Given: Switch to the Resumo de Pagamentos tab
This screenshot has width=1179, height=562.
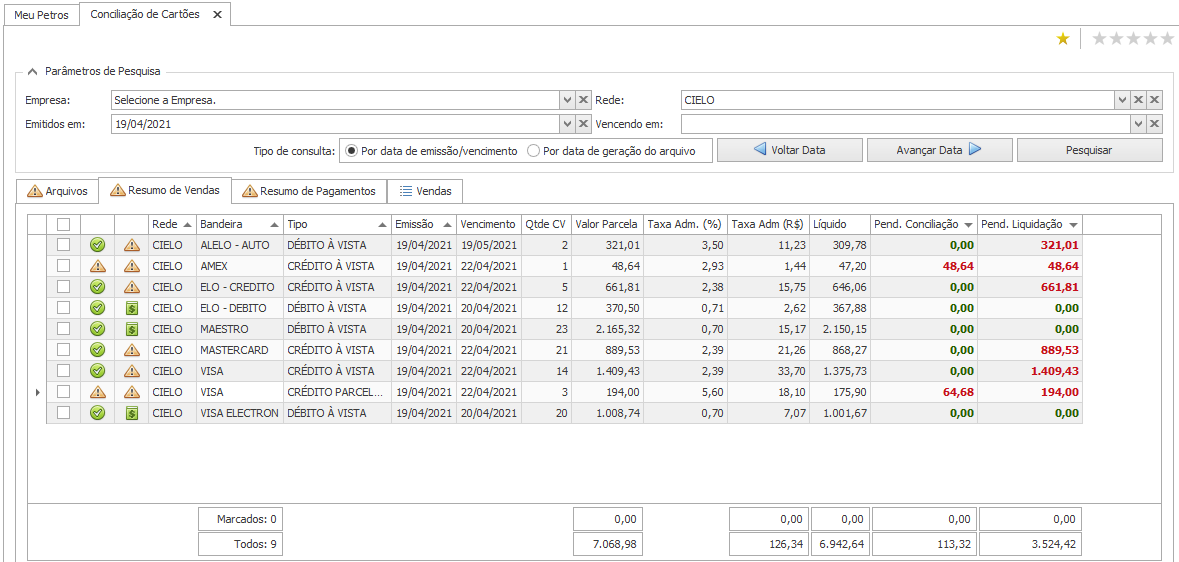Looking at the screenshot, I should (x=309, y=191).
